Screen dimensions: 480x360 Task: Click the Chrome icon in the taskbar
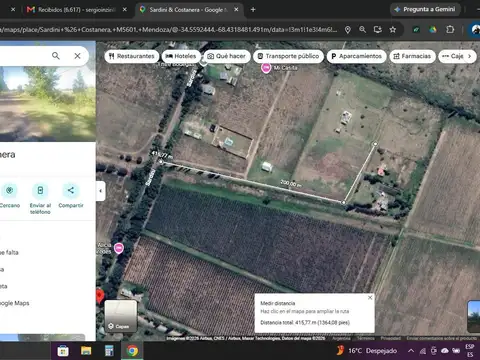pyautogui.click(x=132, y=351)
